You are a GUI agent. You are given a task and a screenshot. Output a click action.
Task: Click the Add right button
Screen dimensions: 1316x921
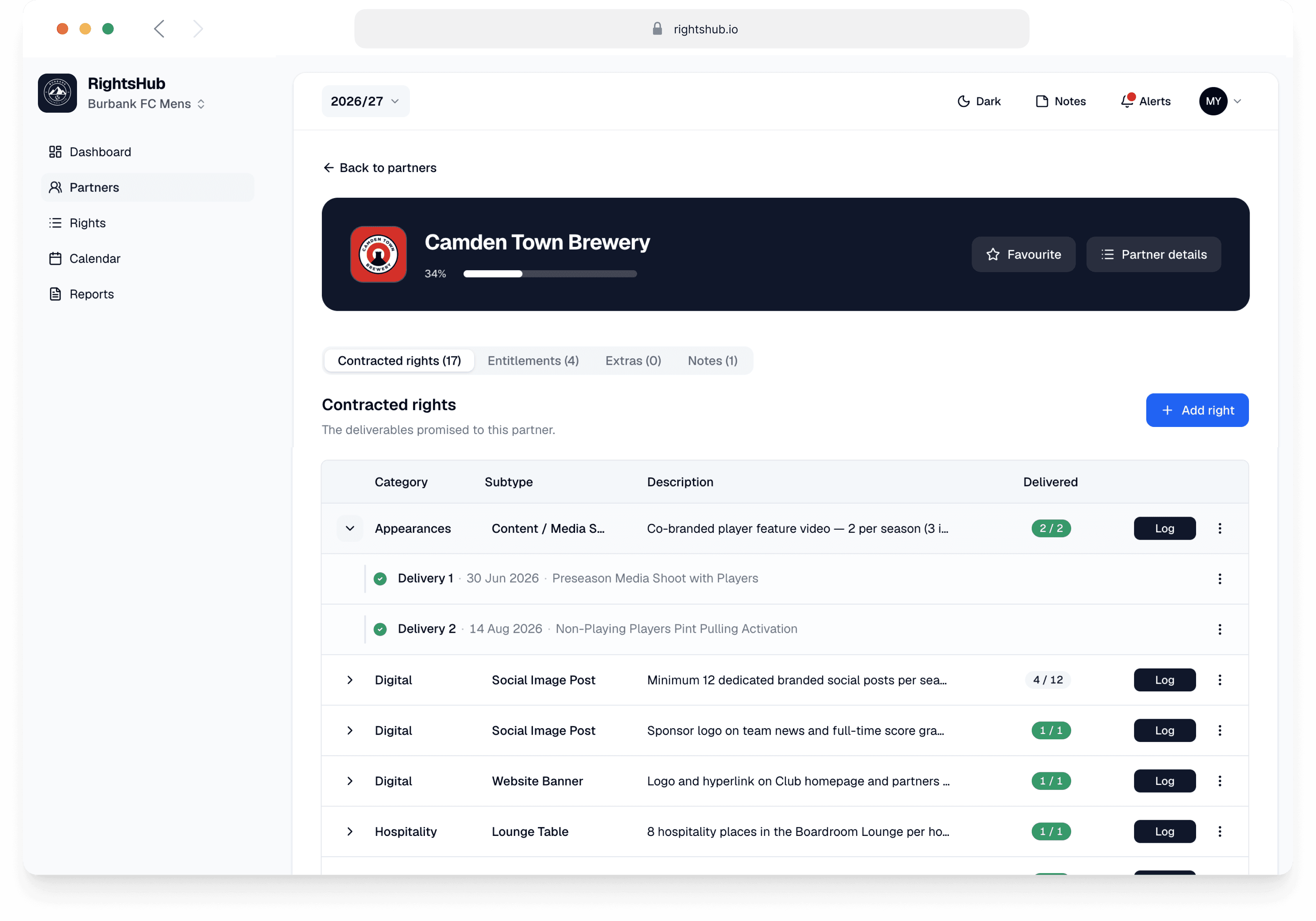click(1197, 410)
